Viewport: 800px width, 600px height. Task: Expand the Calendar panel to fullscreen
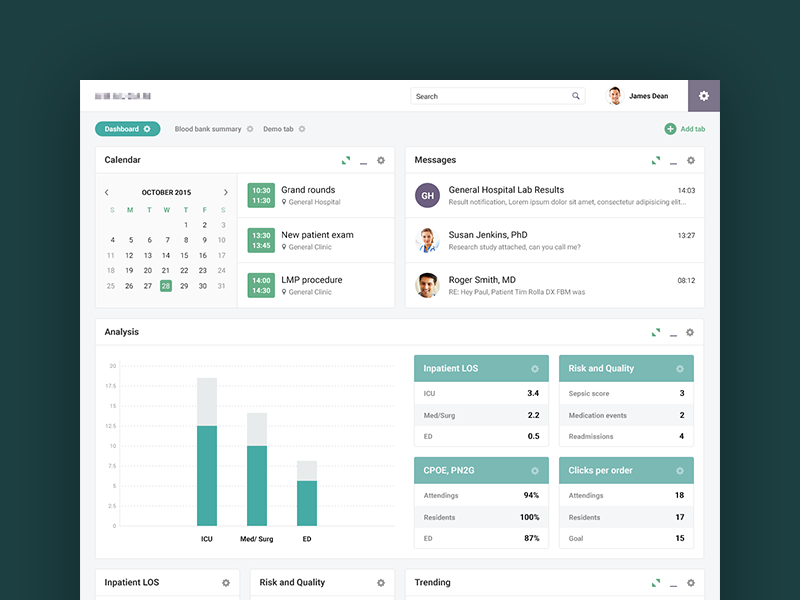pyautogui.click(x=346, y=160)
